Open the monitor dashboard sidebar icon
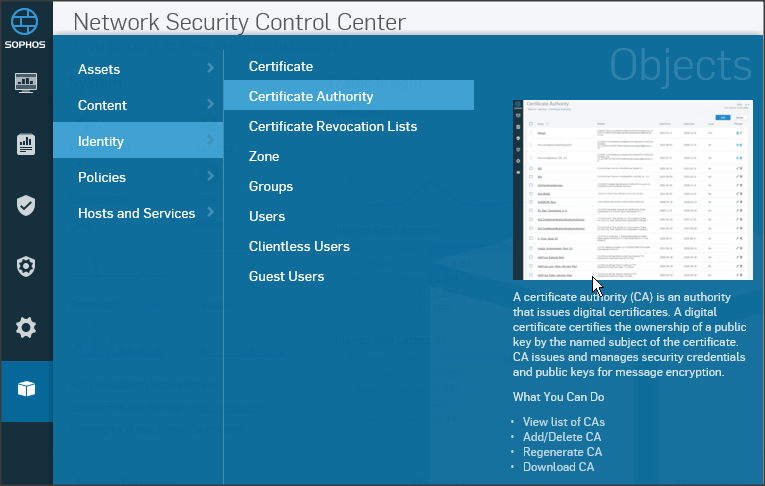 coord(26,83)
